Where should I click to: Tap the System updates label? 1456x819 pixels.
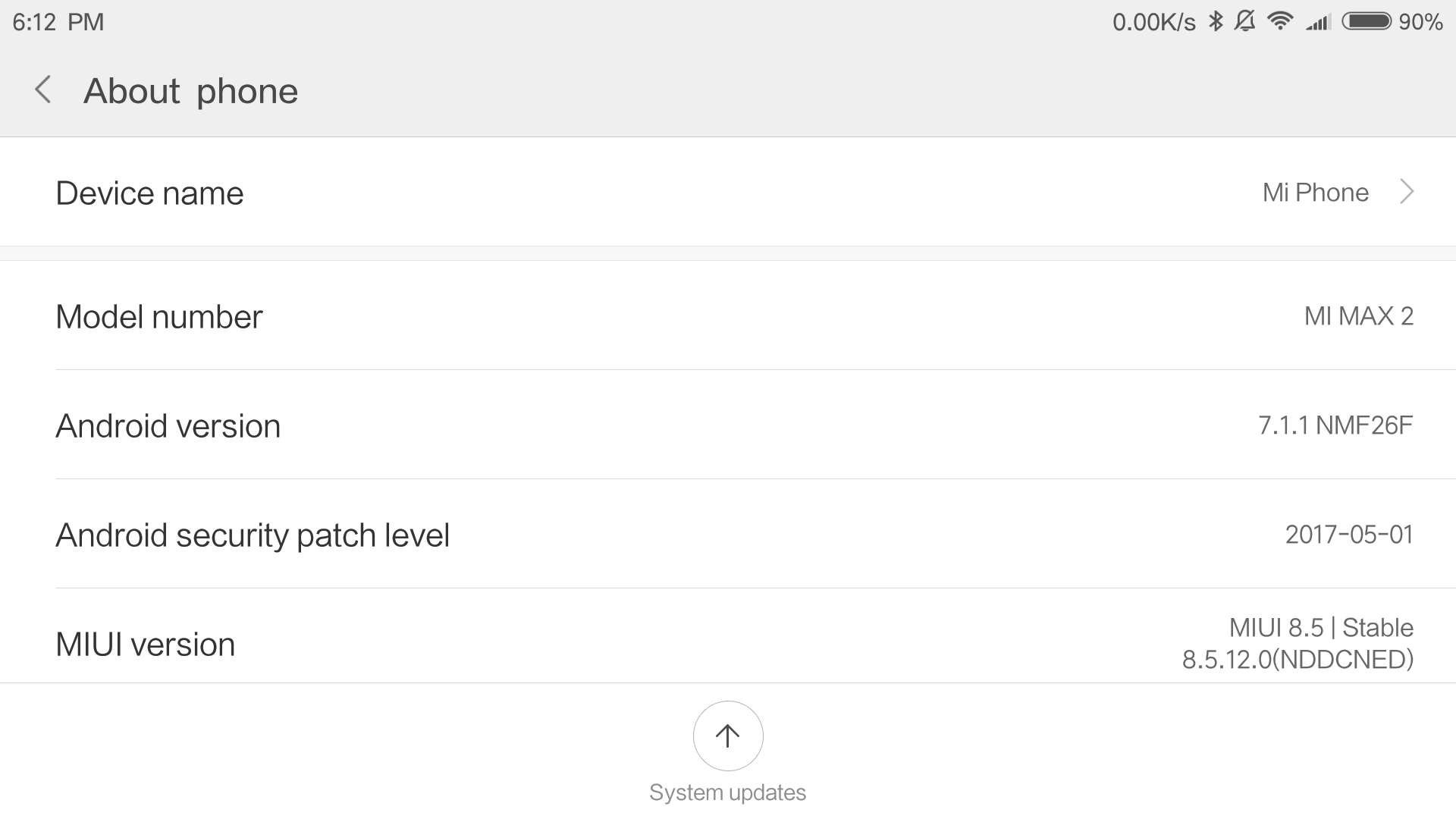(727, 792)
